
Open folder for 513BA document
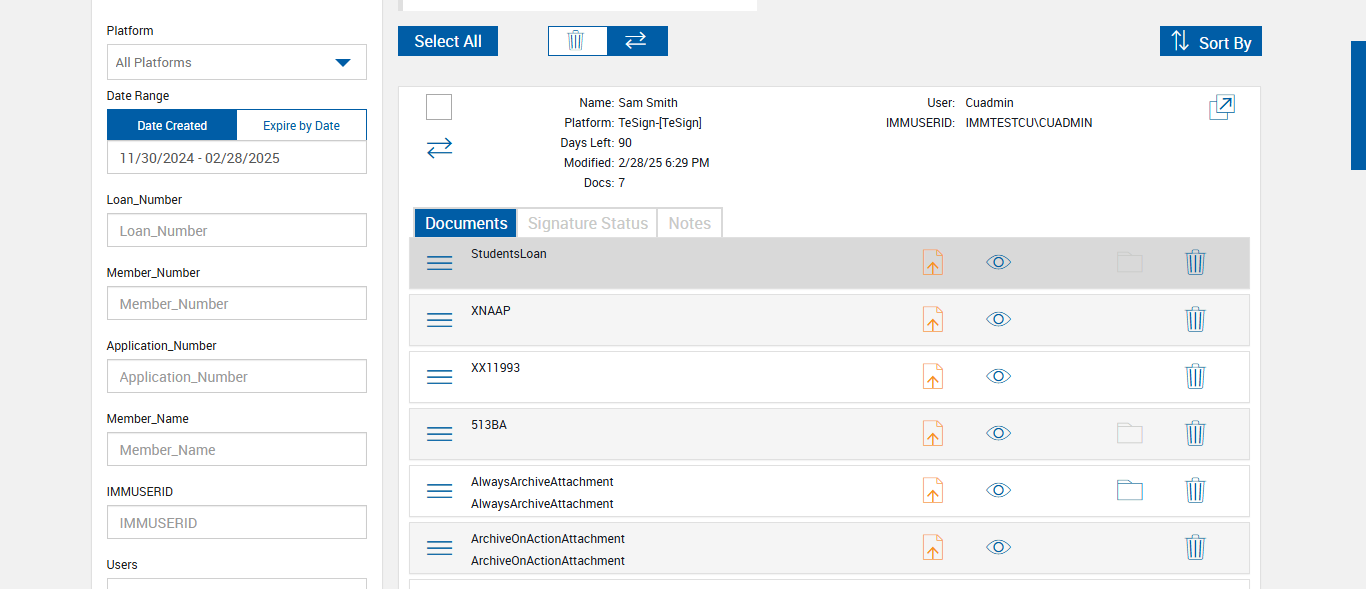coord(1130,433)
